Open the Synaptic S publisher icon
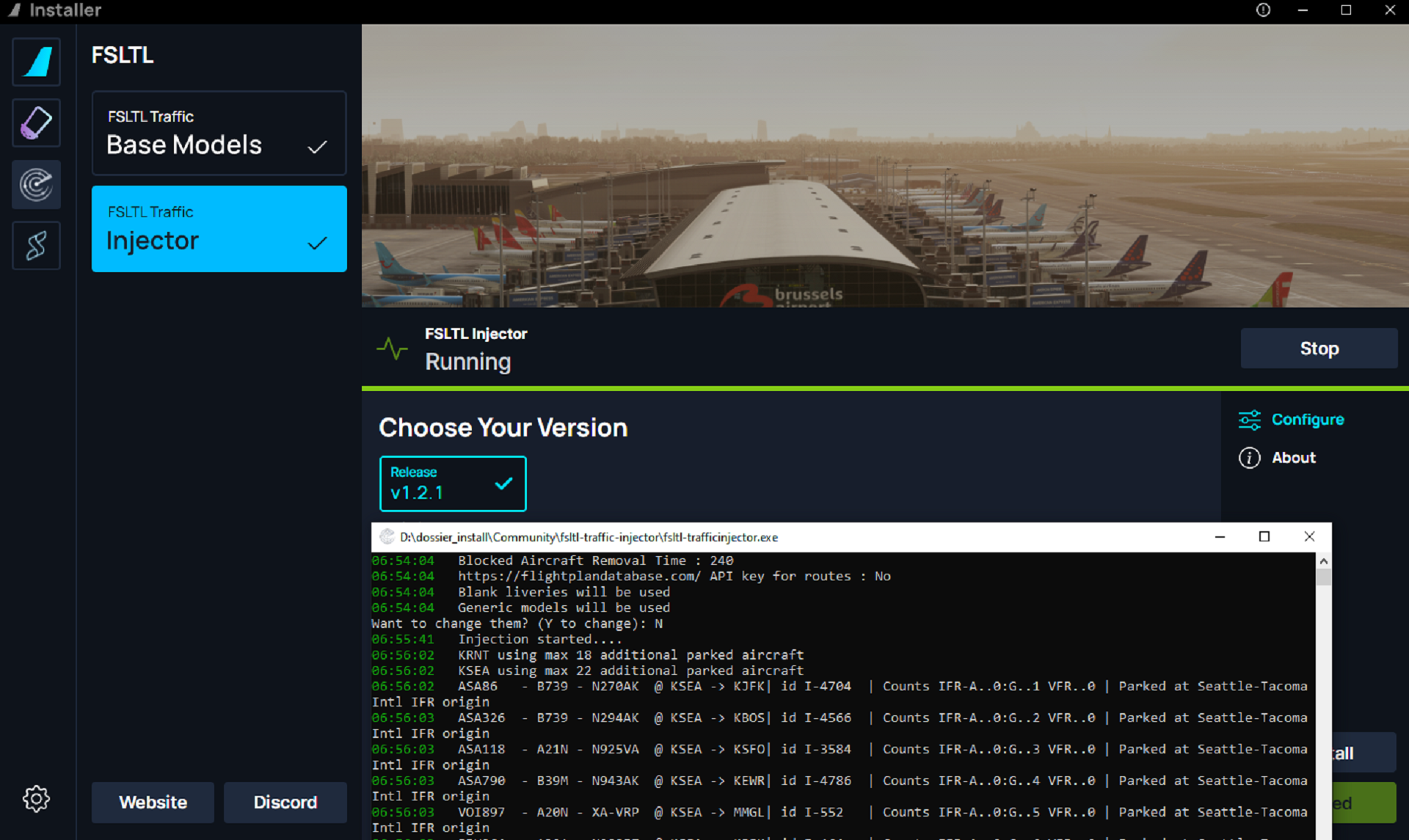 point(36,245)
